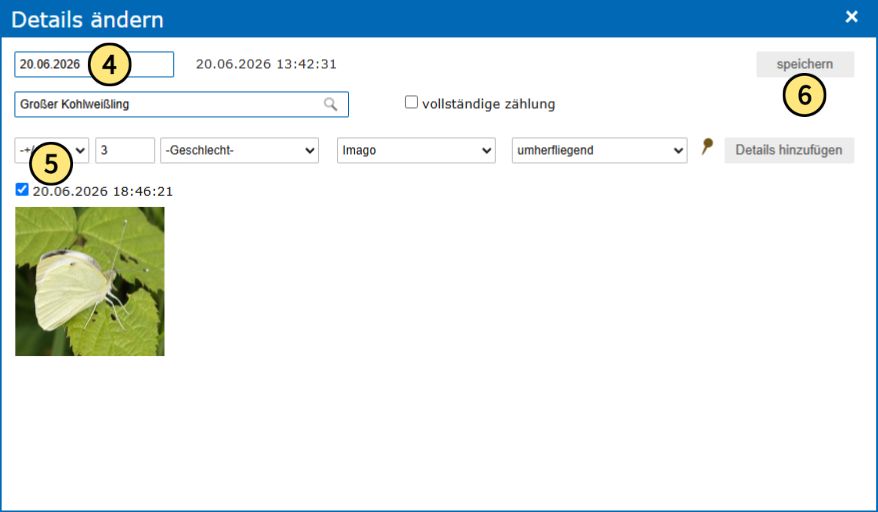Screen dimensions: 878x512
Task: Click the Details hinzufügen button
Action: click(789, 150)
